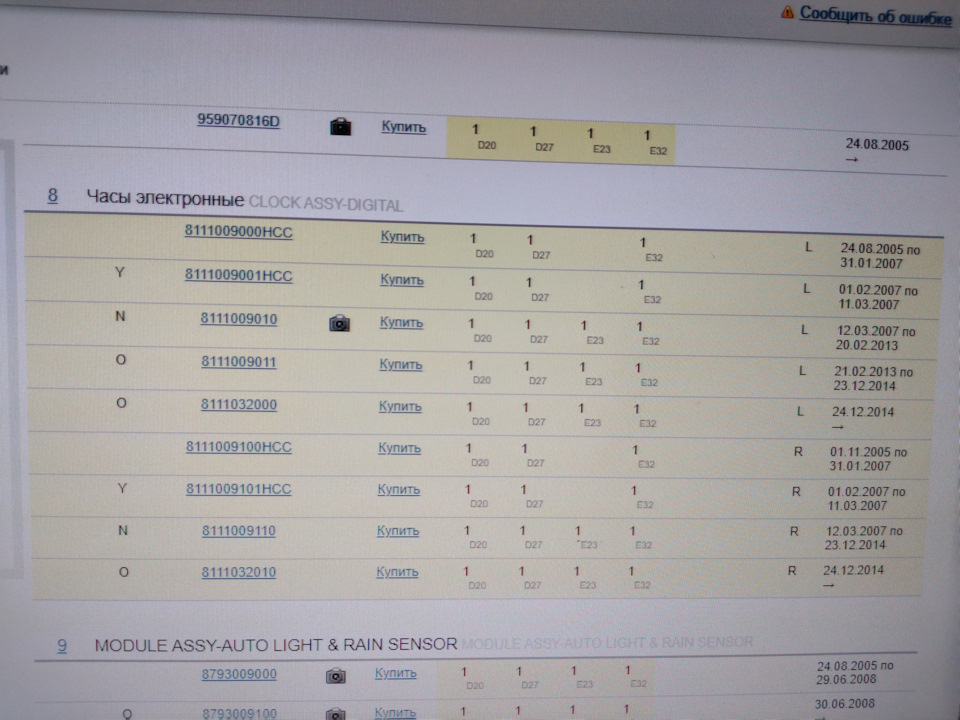Open part number 8111009100HCC
The height and width of the screenshot is (720, 960).
pyautogui.click(x=239, y=447)
